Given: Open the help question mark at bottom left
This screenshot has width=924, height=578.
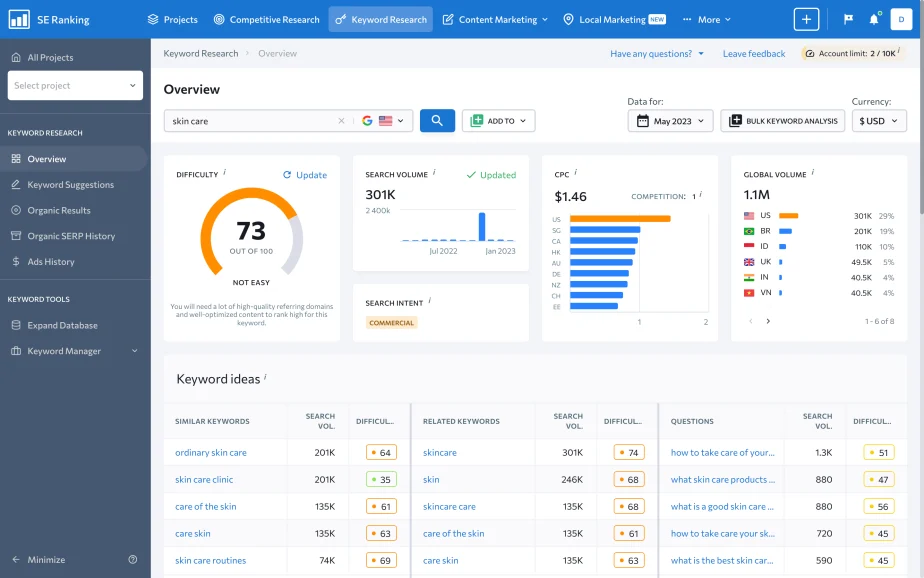Looking at the screenshot, I should [x=131, y=559].
